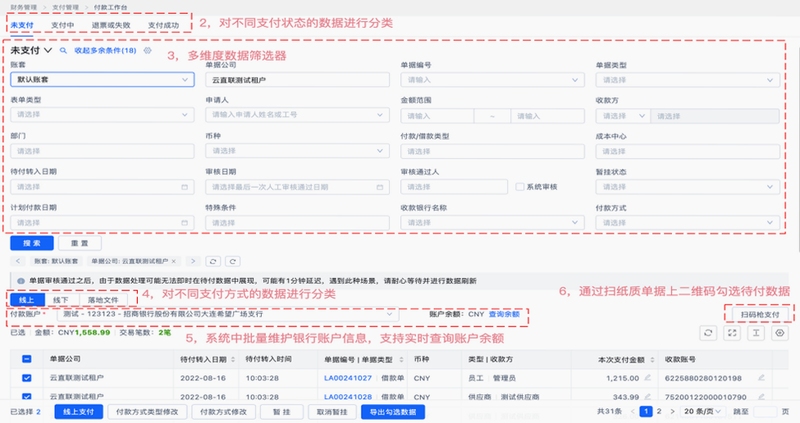Focus the 特殊条件 input field

(x=297, y=223)
